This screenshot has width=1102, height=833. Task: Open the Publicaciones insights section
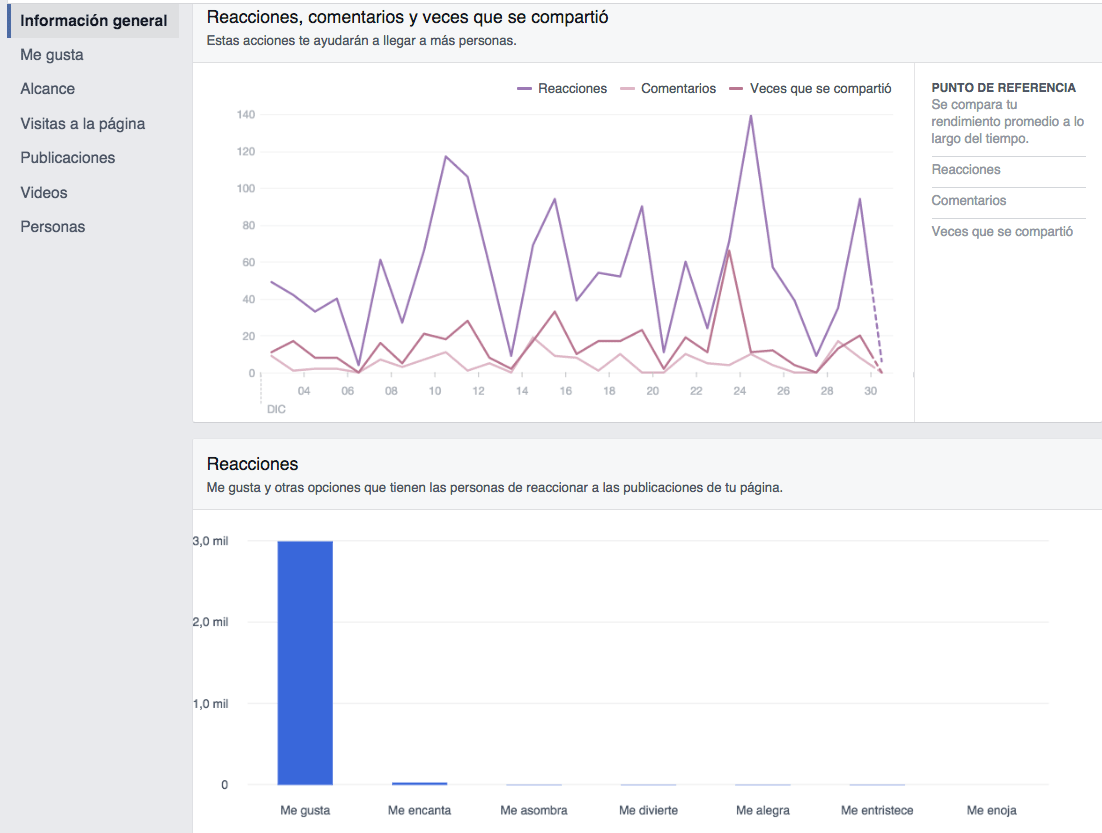click(x=67, y=157)
